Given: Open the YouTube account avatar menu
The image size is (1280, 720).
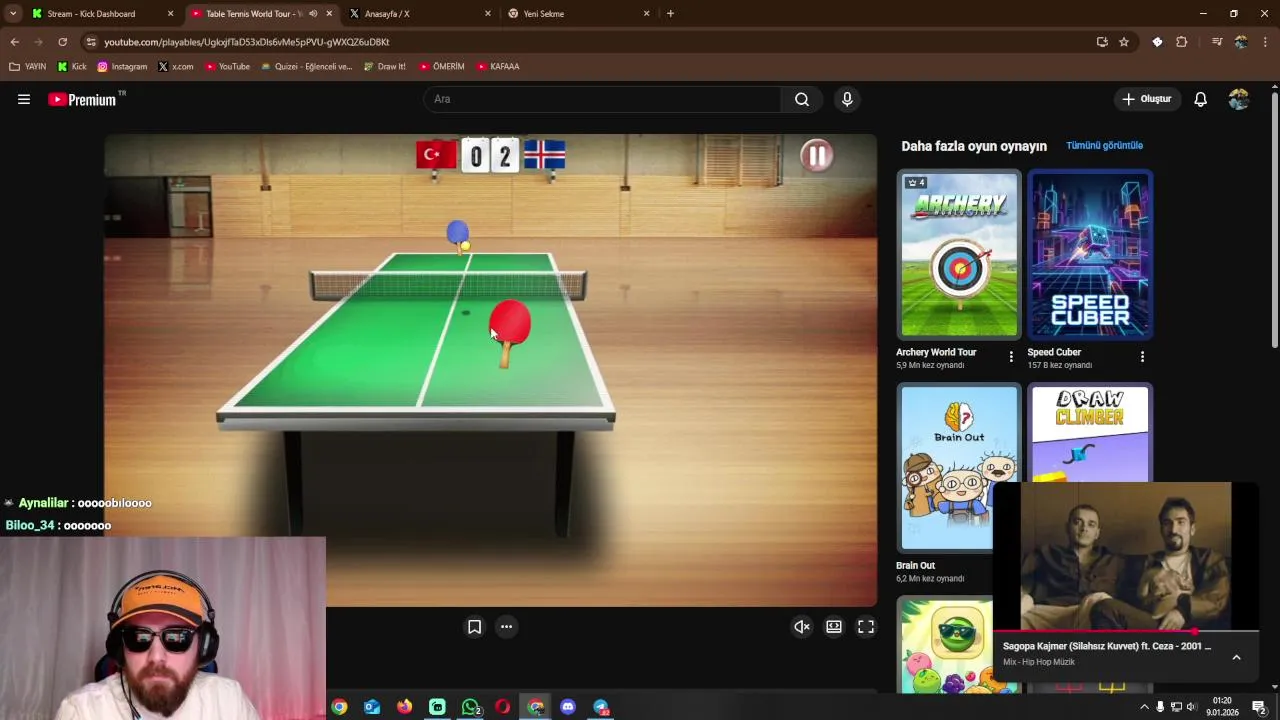Looking at the screenshot, I should [x=1239, y=99].
